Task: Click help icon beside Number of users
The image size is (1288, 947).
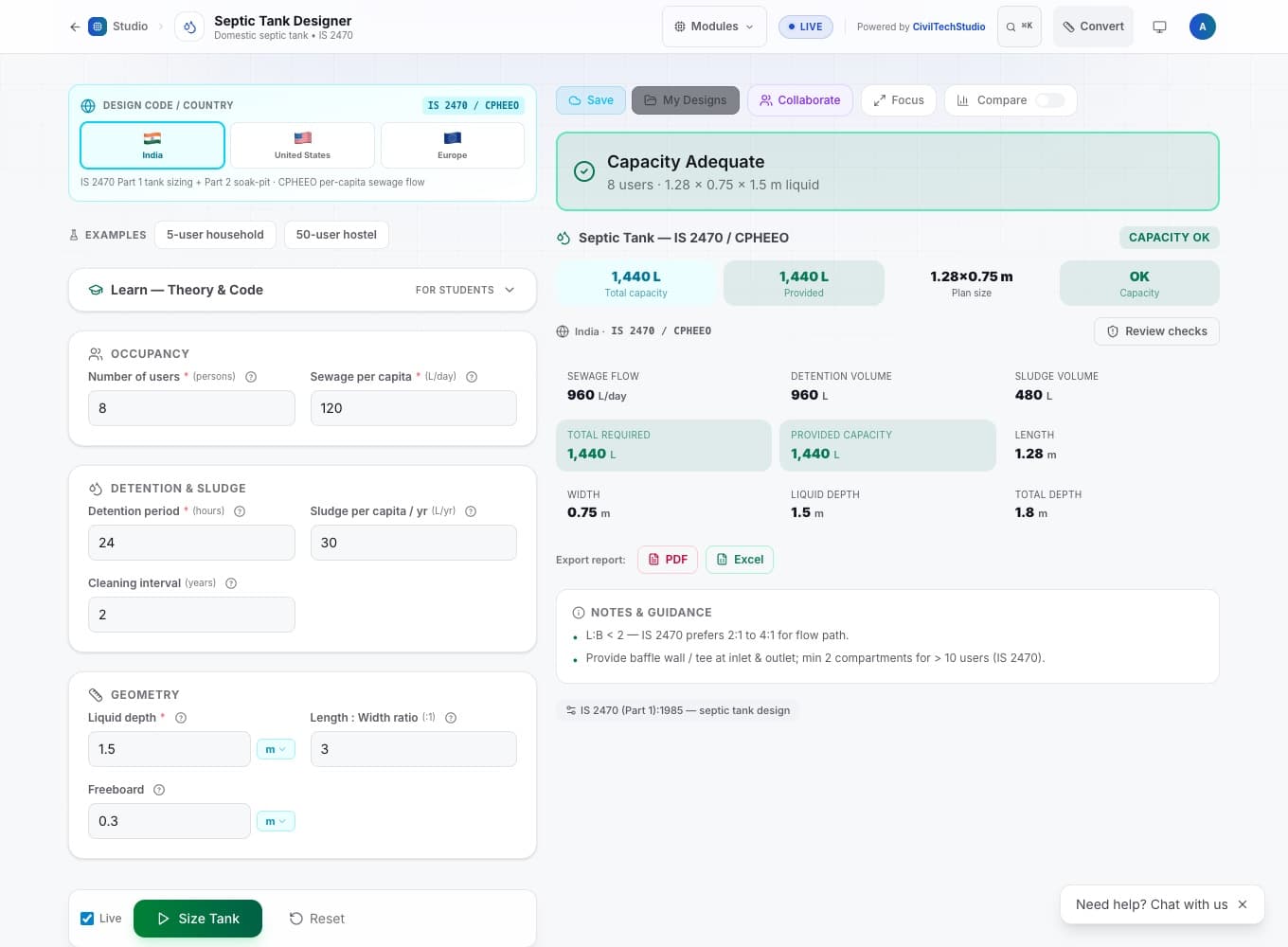Action: (251, 377)
